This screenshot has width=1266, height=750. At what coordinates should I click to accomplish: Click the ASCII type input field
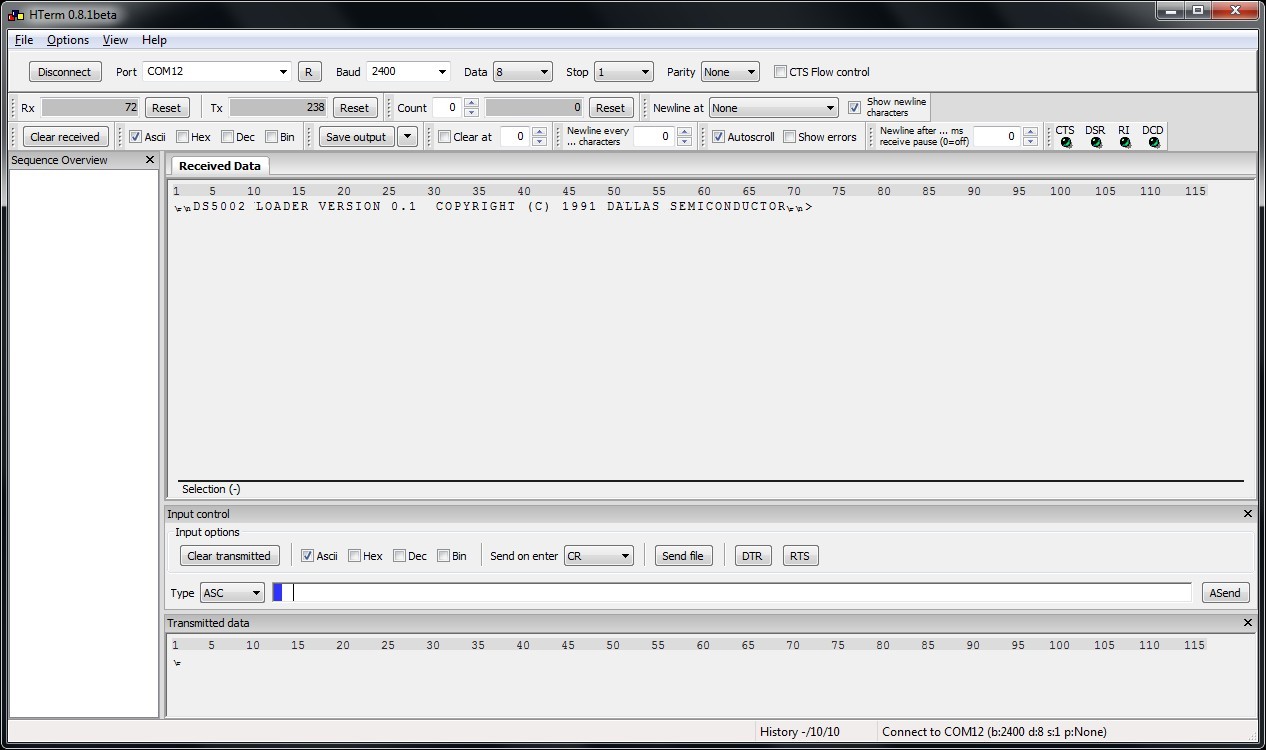(740, 593)
